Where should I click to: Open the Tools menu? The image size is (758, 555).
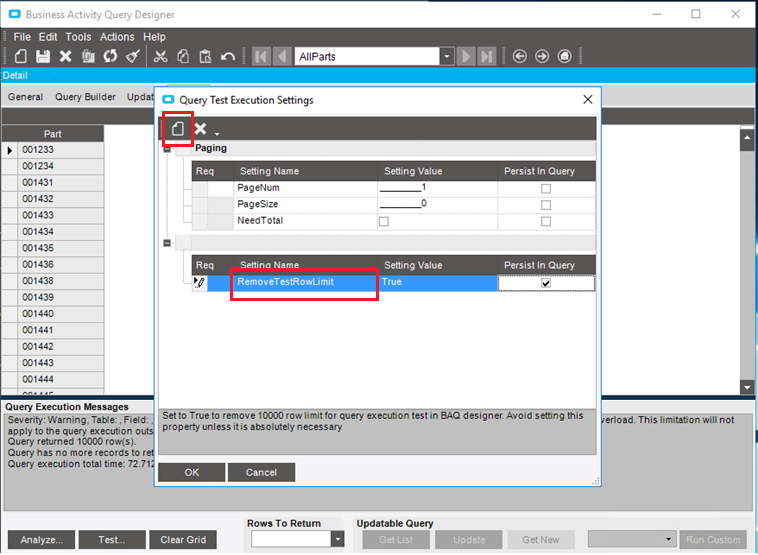[78, 37]
